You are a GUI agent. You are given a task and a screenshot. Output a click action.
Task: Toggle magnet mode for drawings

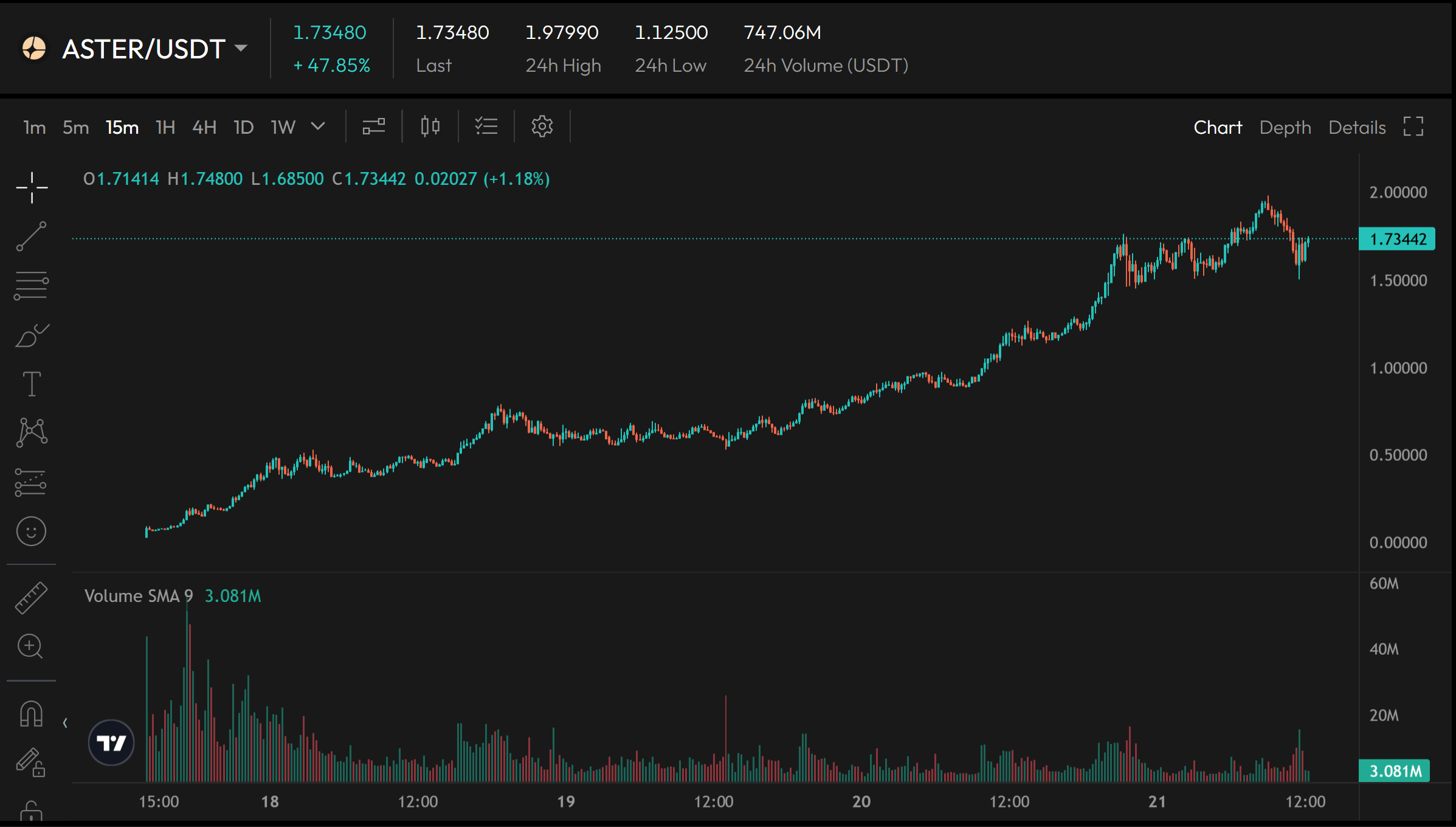click(32, 714)
